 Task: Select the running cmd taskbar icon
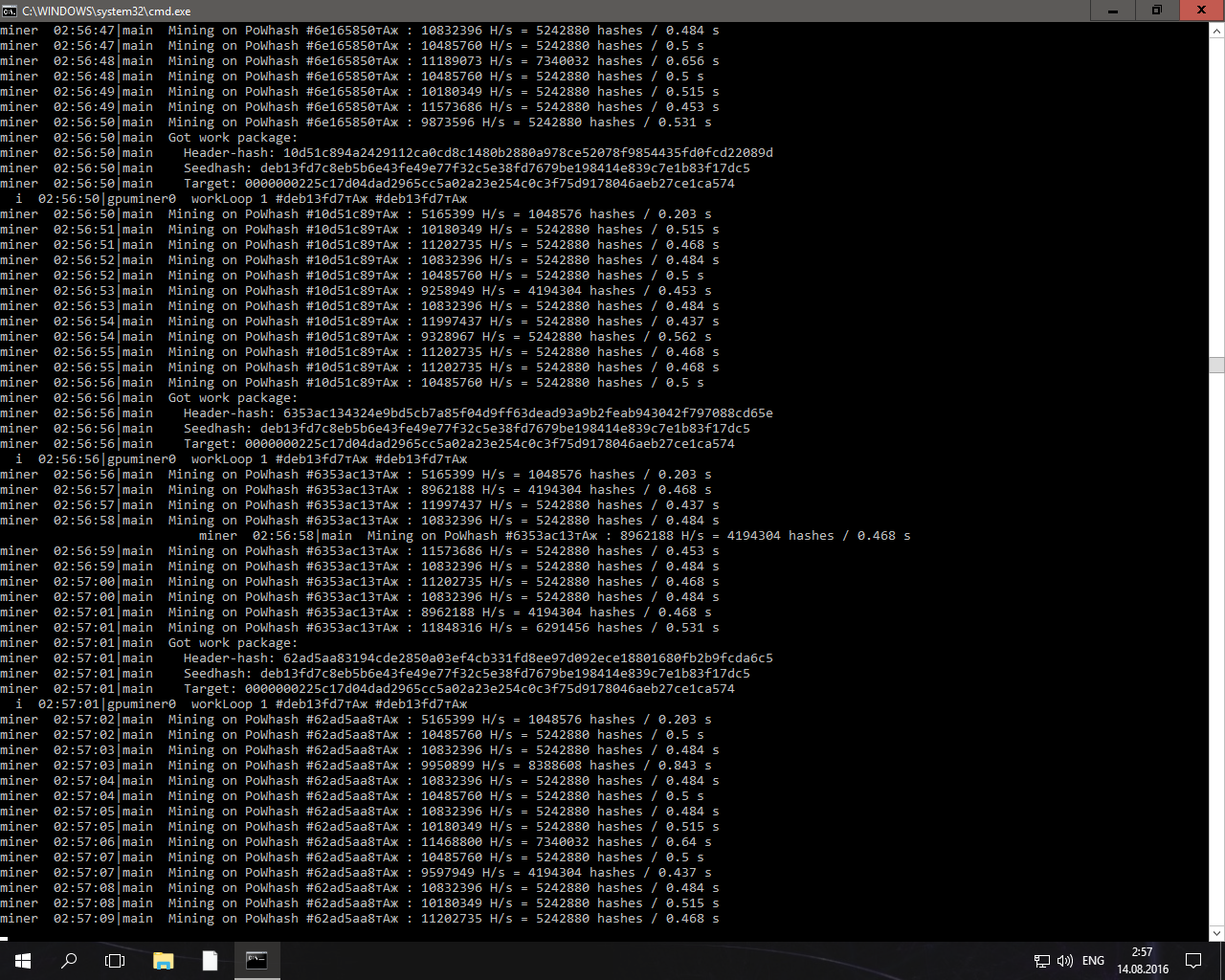click(x=256, y=960)
